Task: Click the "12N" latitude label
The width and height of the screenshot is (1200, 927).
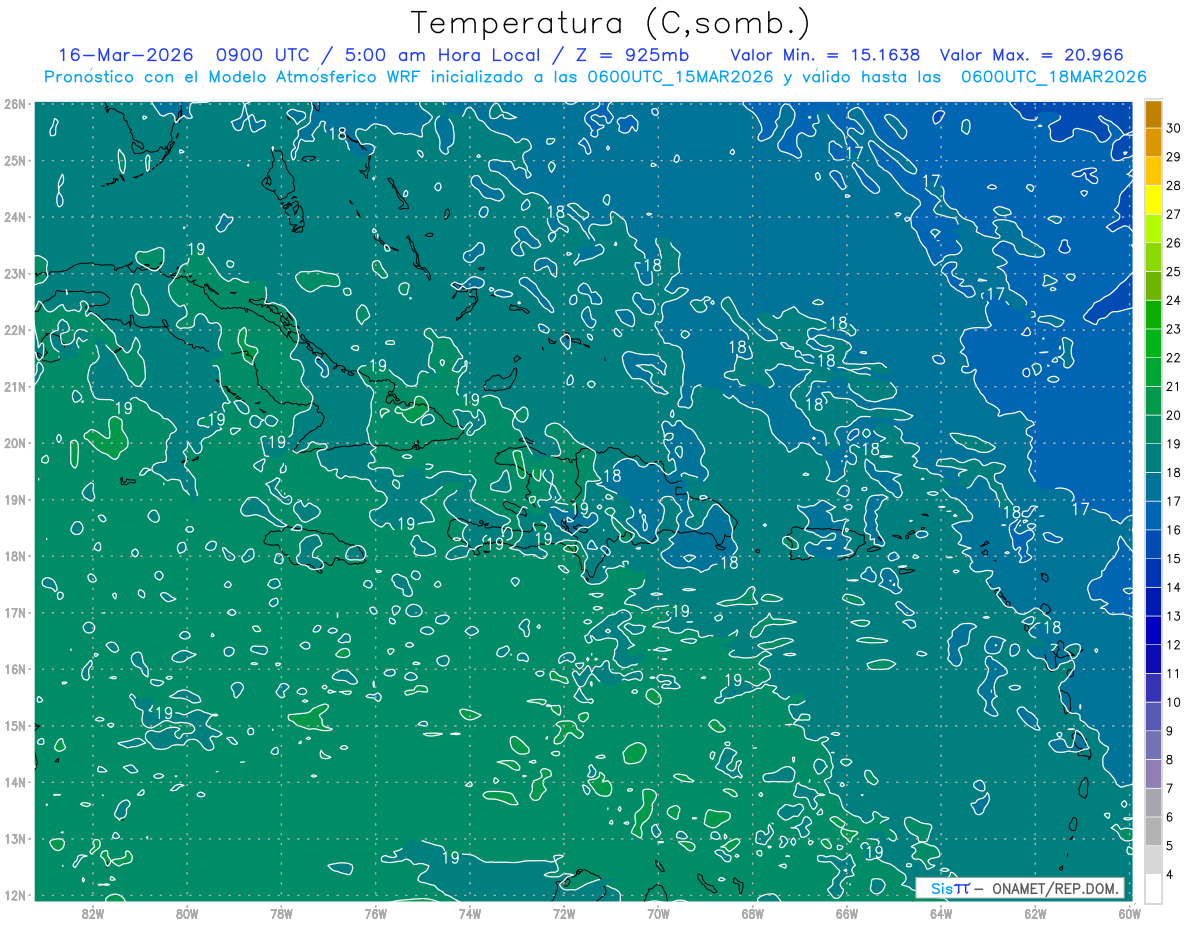Action: tap(14, 895)
